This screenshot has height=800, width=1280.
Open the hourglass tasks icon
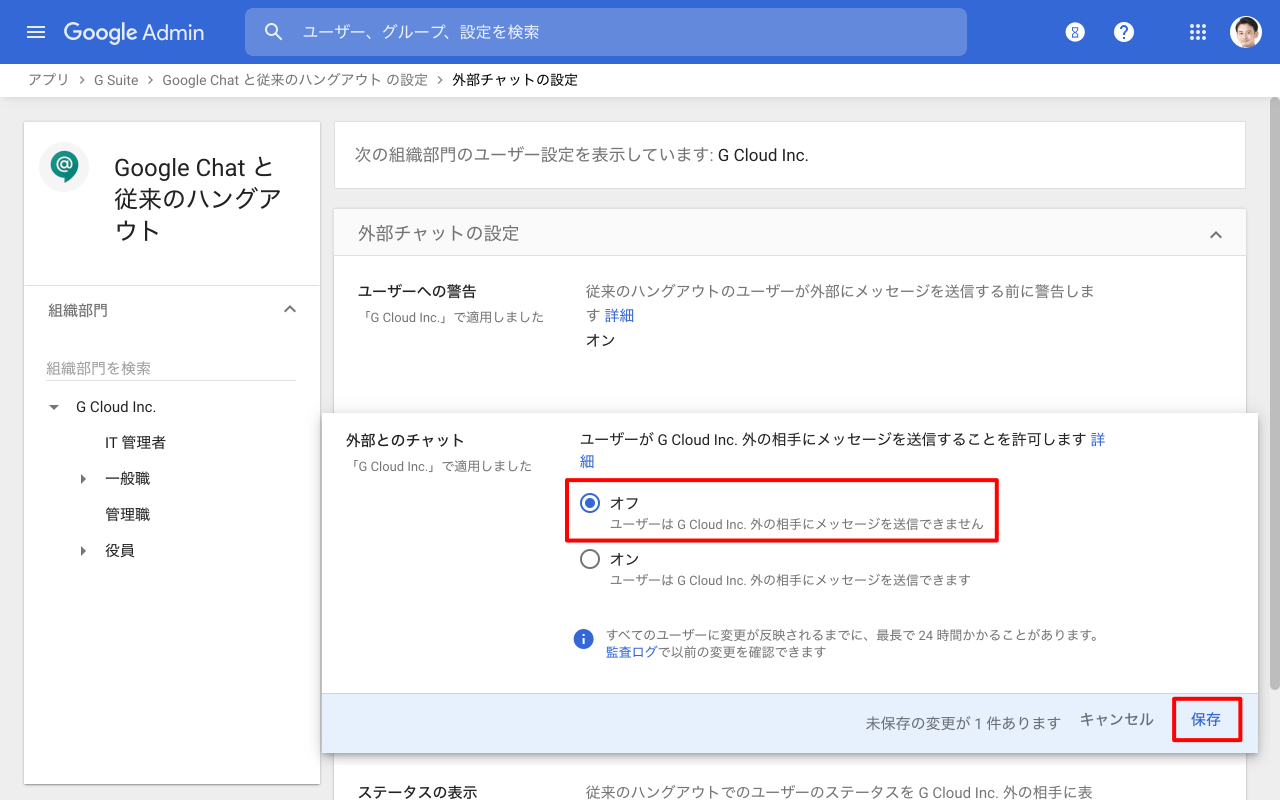1075,32
